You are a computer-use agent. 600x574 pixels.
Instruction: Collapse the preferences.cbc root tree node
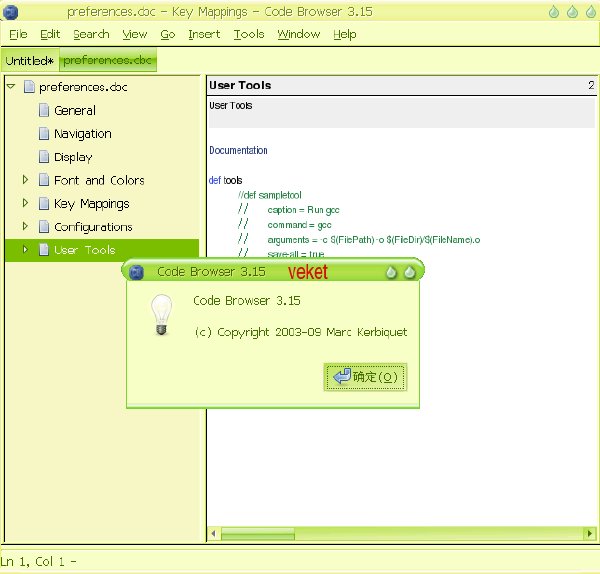pos(11,86)
